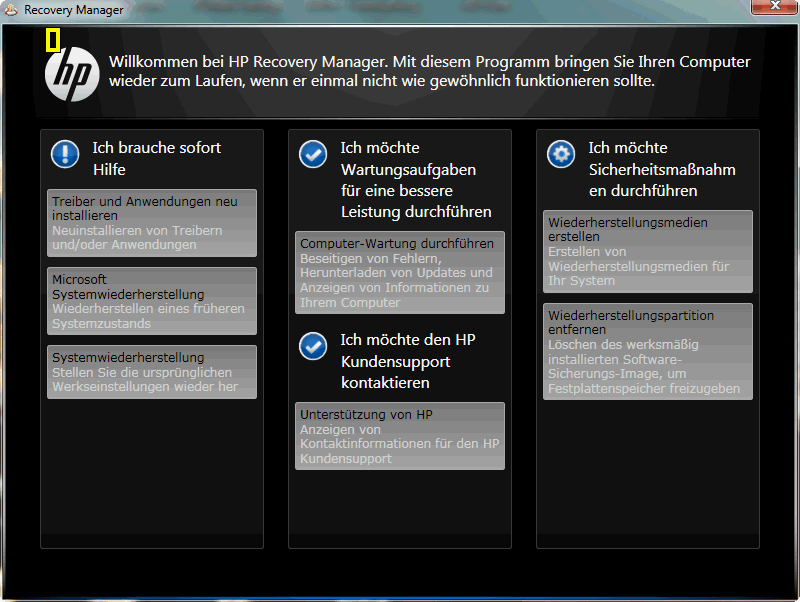The image size is (800, 602).
Task: Open 'Unterstützung von HP' contact info
Action: [x=400, y=436]
